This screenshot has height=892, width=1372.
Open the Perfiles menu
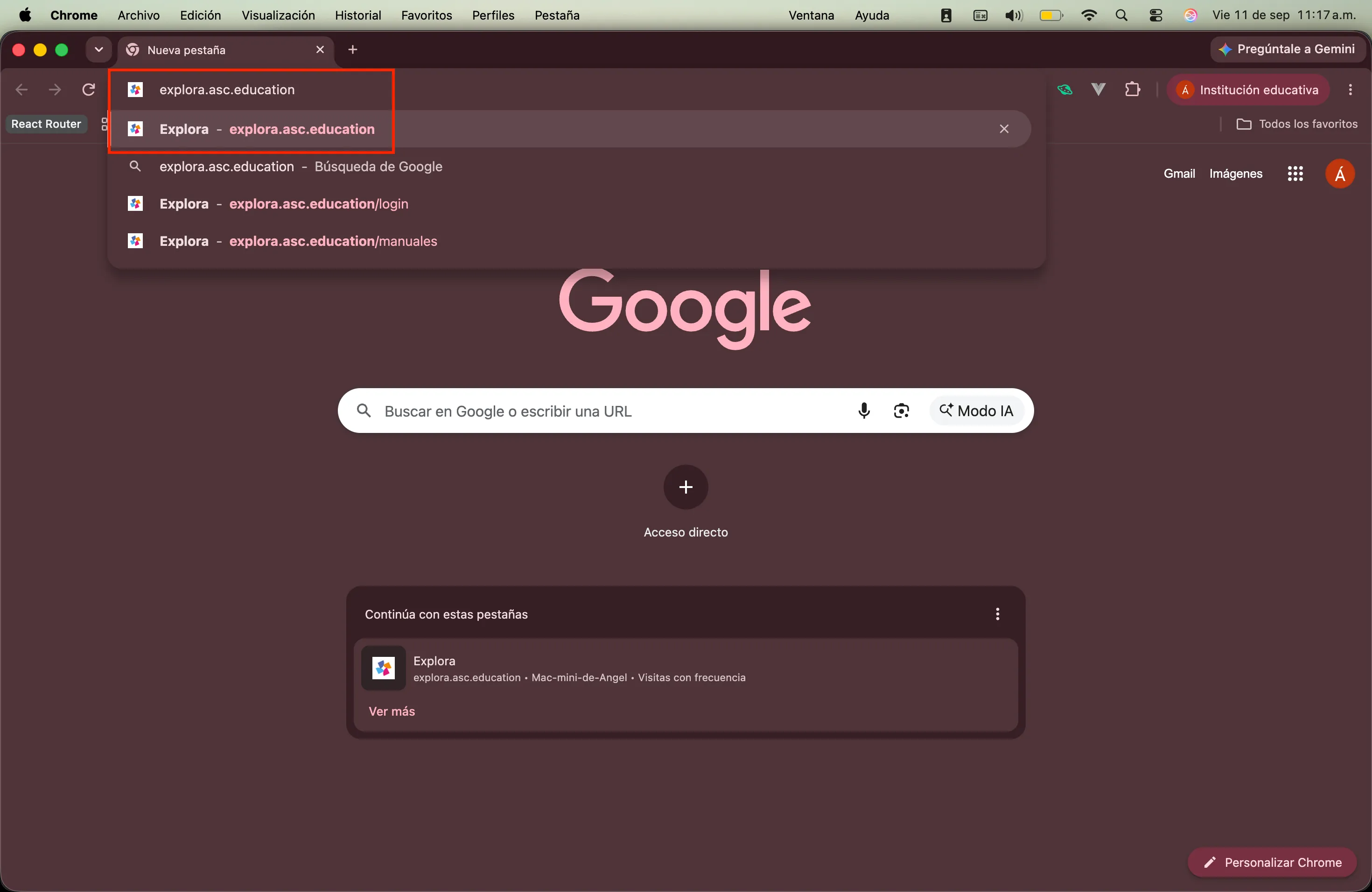point(493,15)
